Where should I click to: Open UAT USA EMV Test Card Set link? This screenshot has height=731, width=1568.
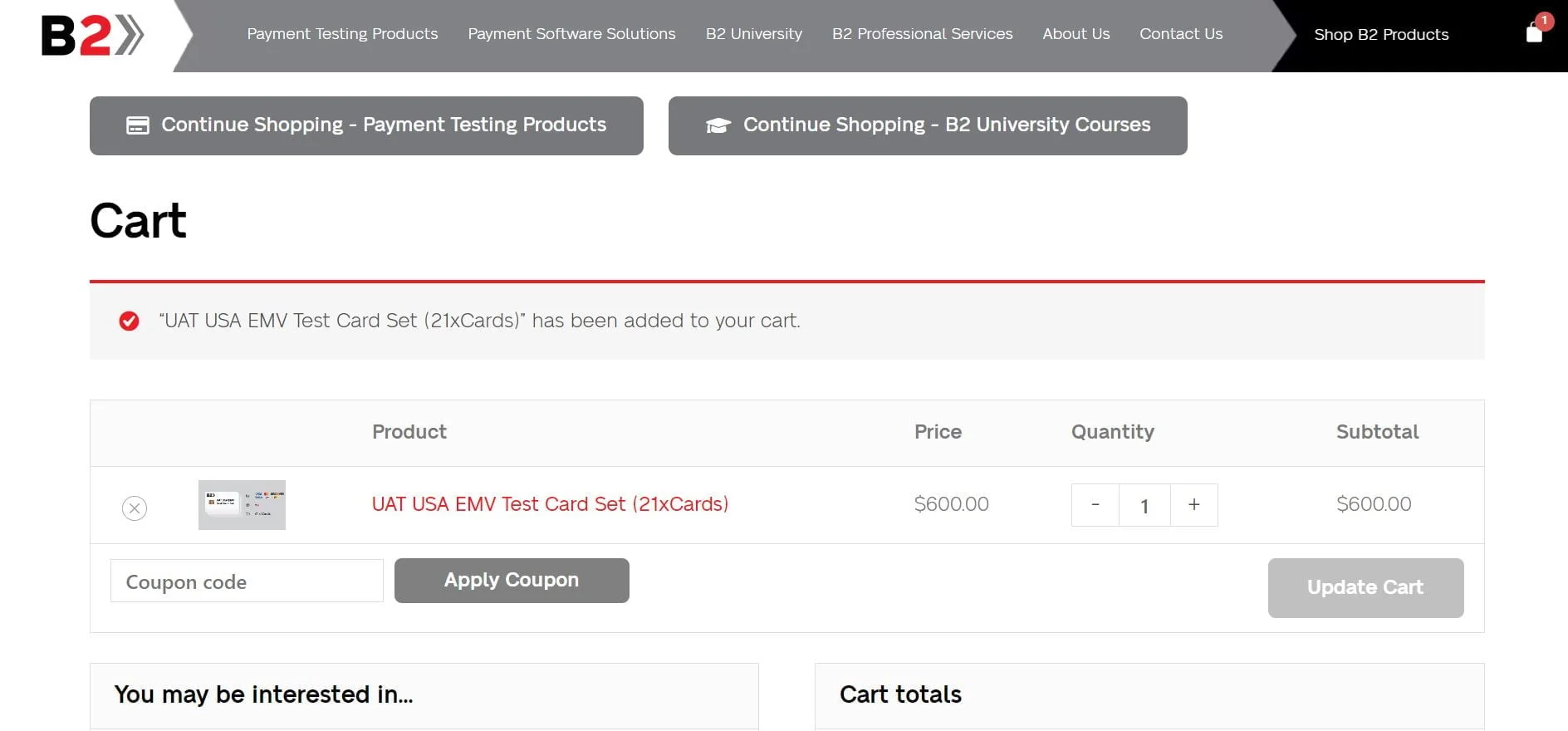point(550,504)
